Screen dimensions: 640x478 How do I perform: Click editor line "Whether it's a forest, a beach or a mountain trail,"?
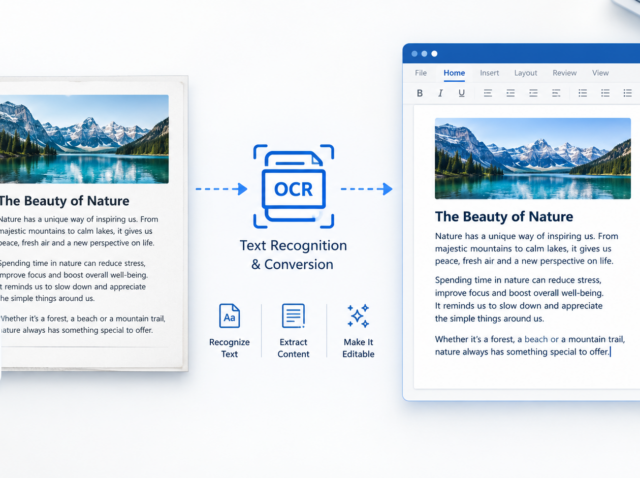(x=530, y=339)
